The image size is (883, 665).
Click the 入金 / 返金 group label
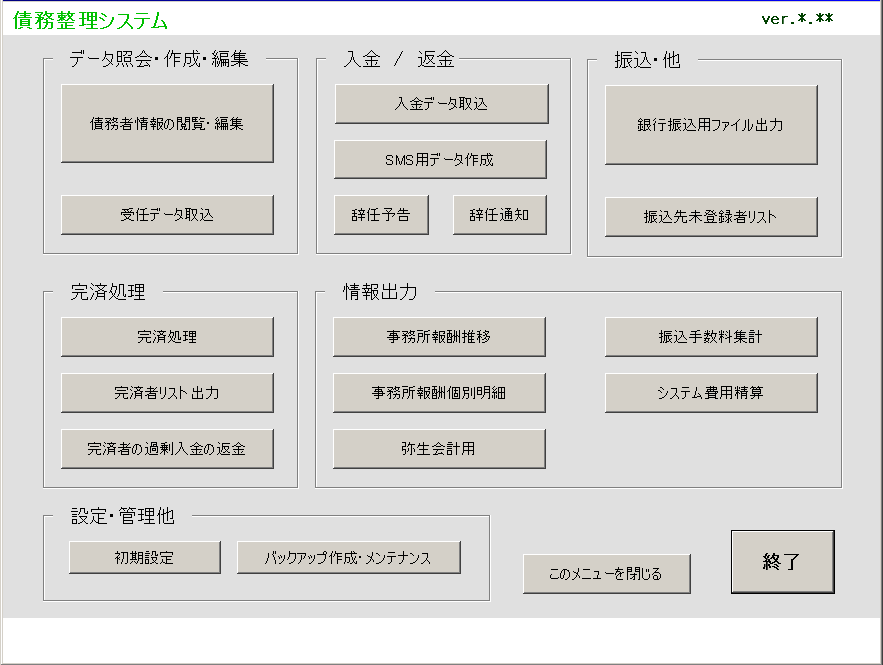pyautogui.click(x=399, y=59)
